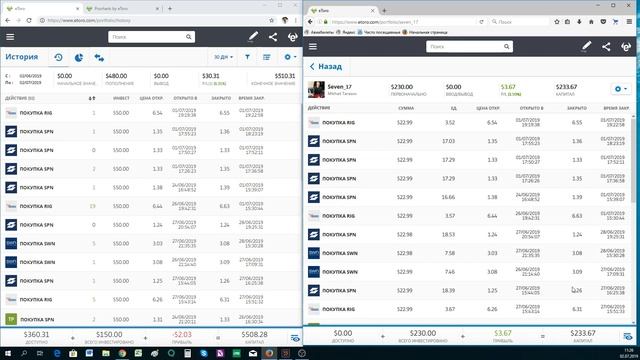Click Chrome address bar URL
This screenshot has height=360, width=640.
pyautogui.click(x=89, y=20)
